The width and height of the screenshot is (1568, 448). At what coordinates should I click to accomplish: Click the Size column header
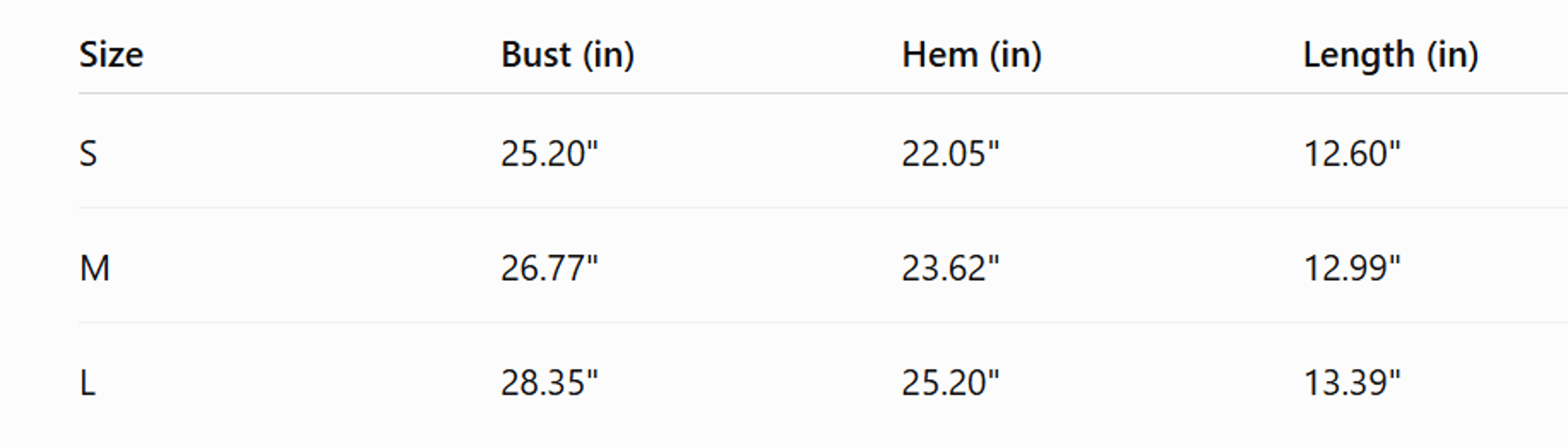point(111,55)
